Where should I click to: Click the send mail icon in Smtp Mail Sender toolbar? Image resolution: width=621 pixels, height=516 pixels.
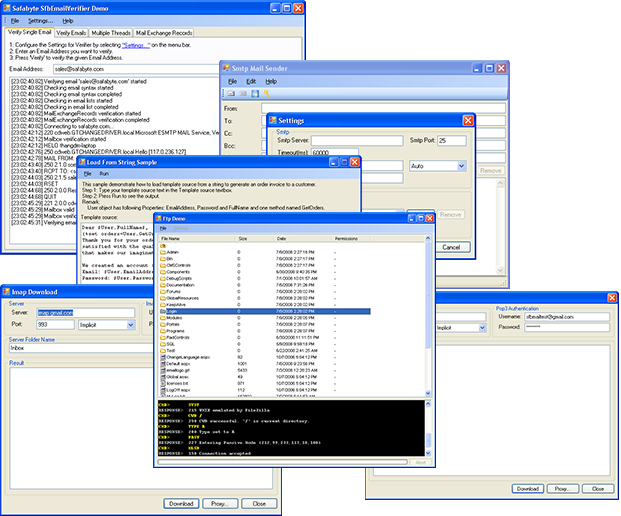pyautogui.click(x=231, y=93)
